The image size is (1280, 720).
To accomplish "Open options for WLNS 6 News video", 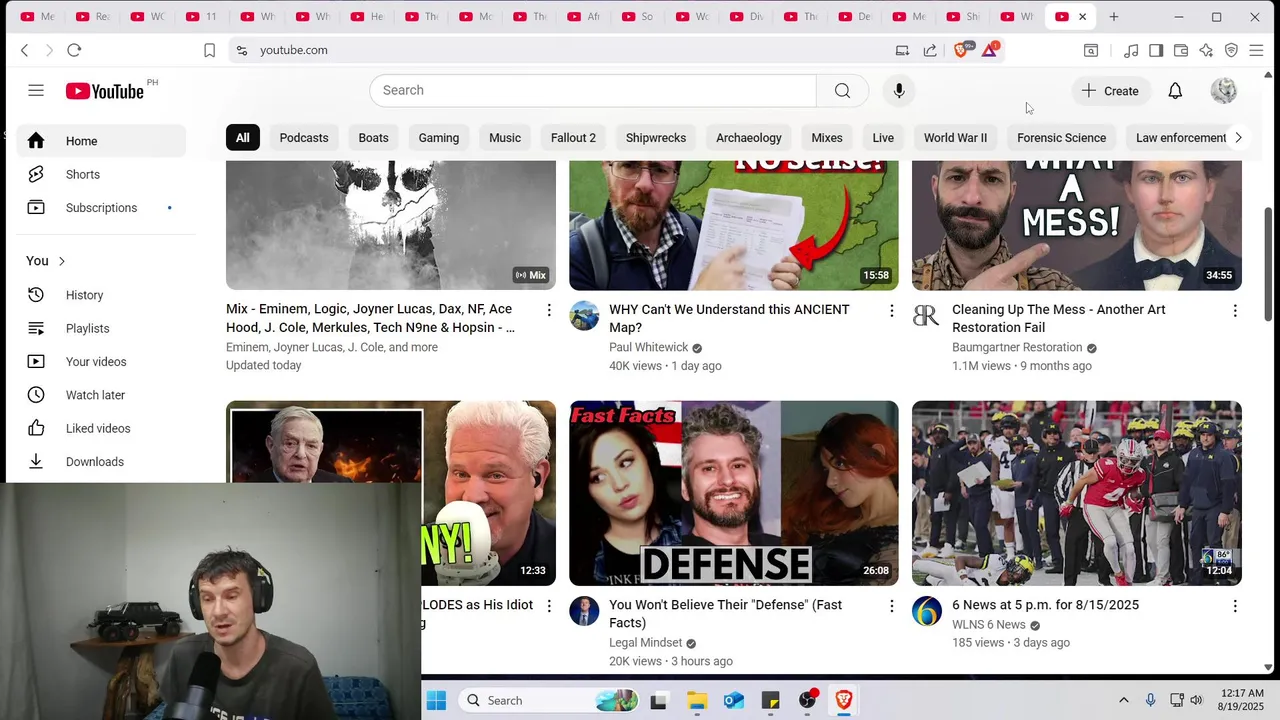I will click(1235, 606).
